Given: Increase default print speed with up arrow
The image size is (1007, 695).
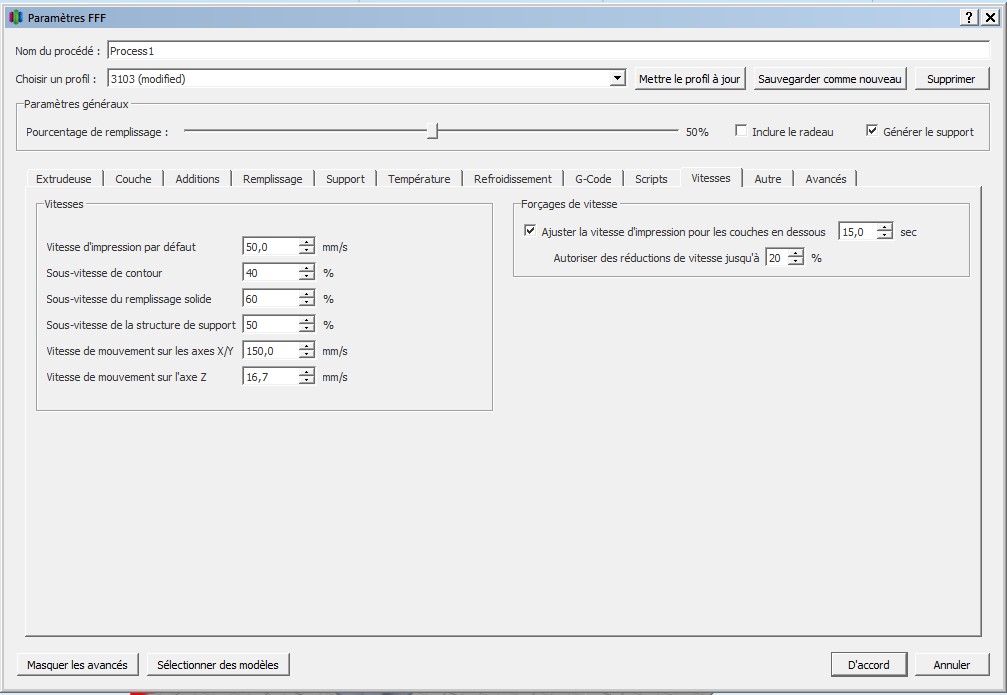Looking at the screenshot, I should (x=306, y=242).
